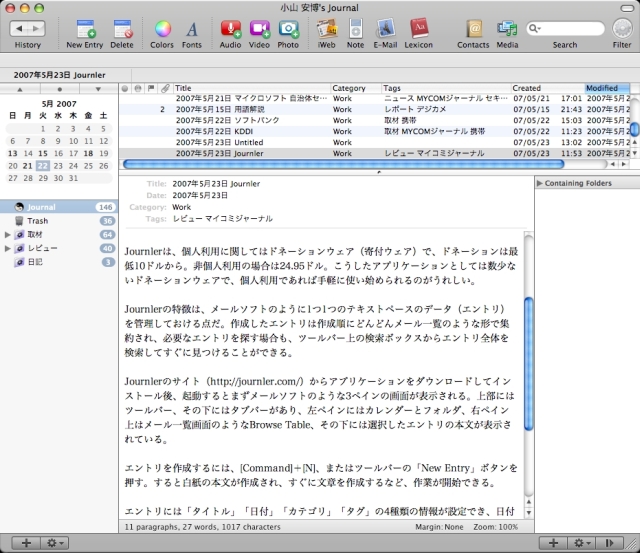This screenshot has width=640, height=553.
Task: Select May 21 in calendar
Action: pyautogui.click(x=27, y=166)
